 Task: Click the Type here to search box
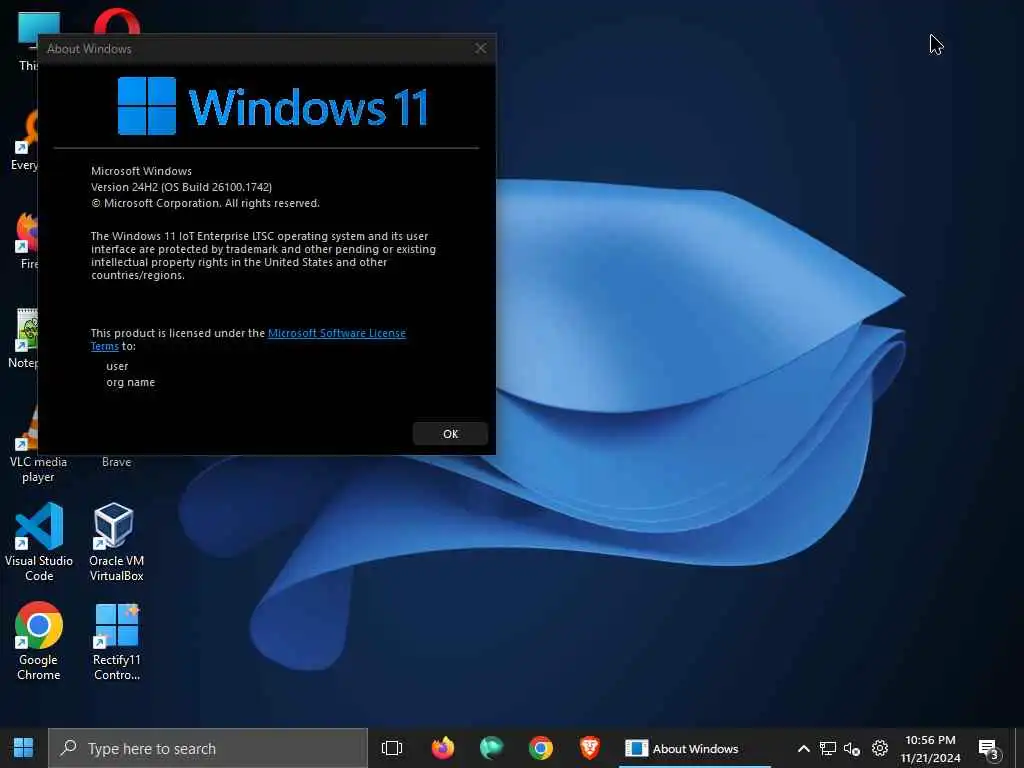click(x=208, y=748)
